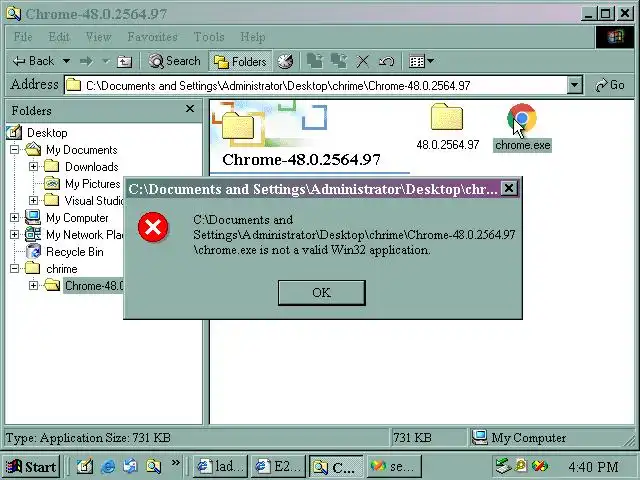Click the red error X icon

click(x=153, y=227)
